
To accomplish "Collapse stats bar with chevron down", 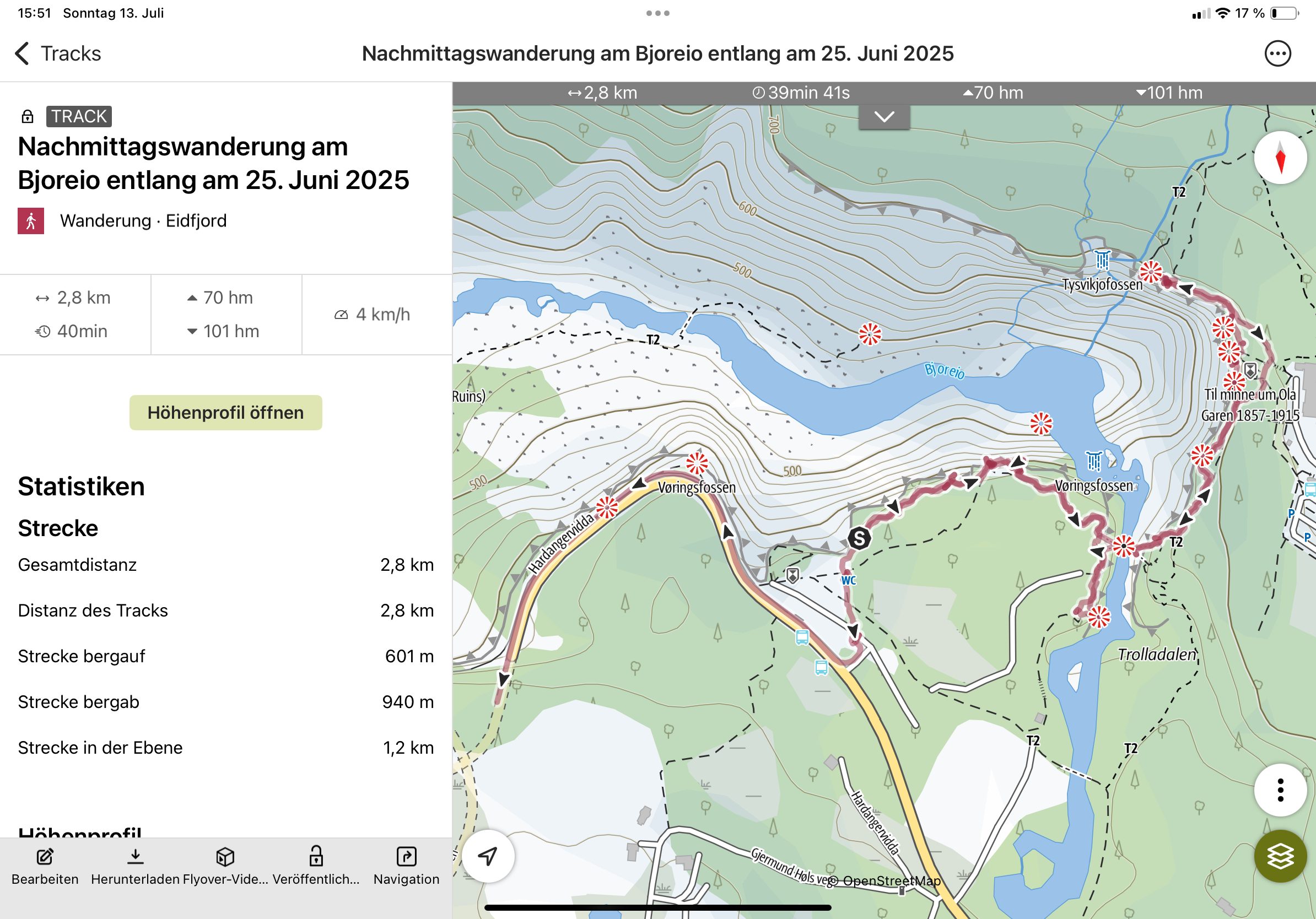I will pyautogui.click(x=884, y=117).
